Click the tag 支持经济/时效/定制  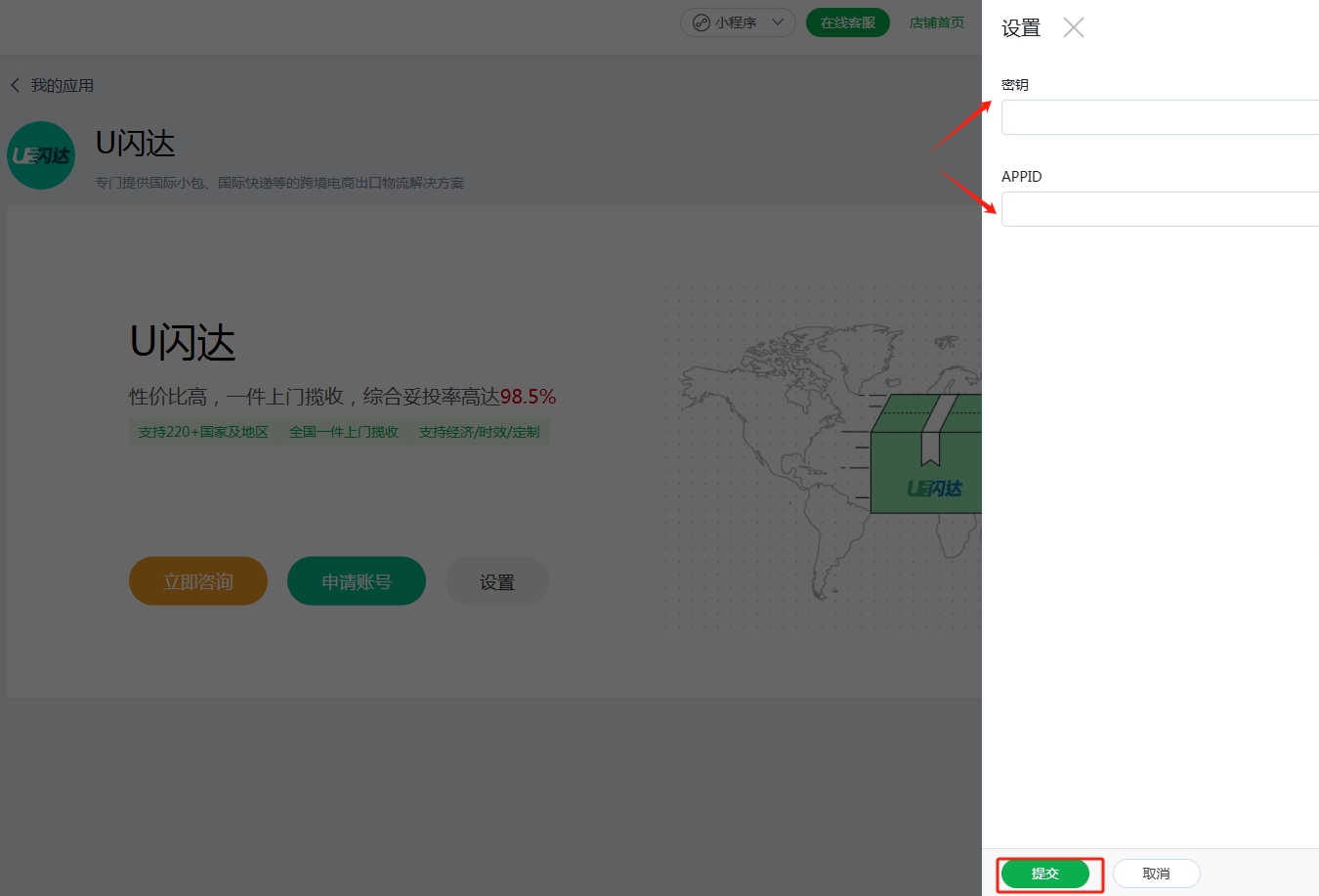pyautogui.click(x=480, y=432)
